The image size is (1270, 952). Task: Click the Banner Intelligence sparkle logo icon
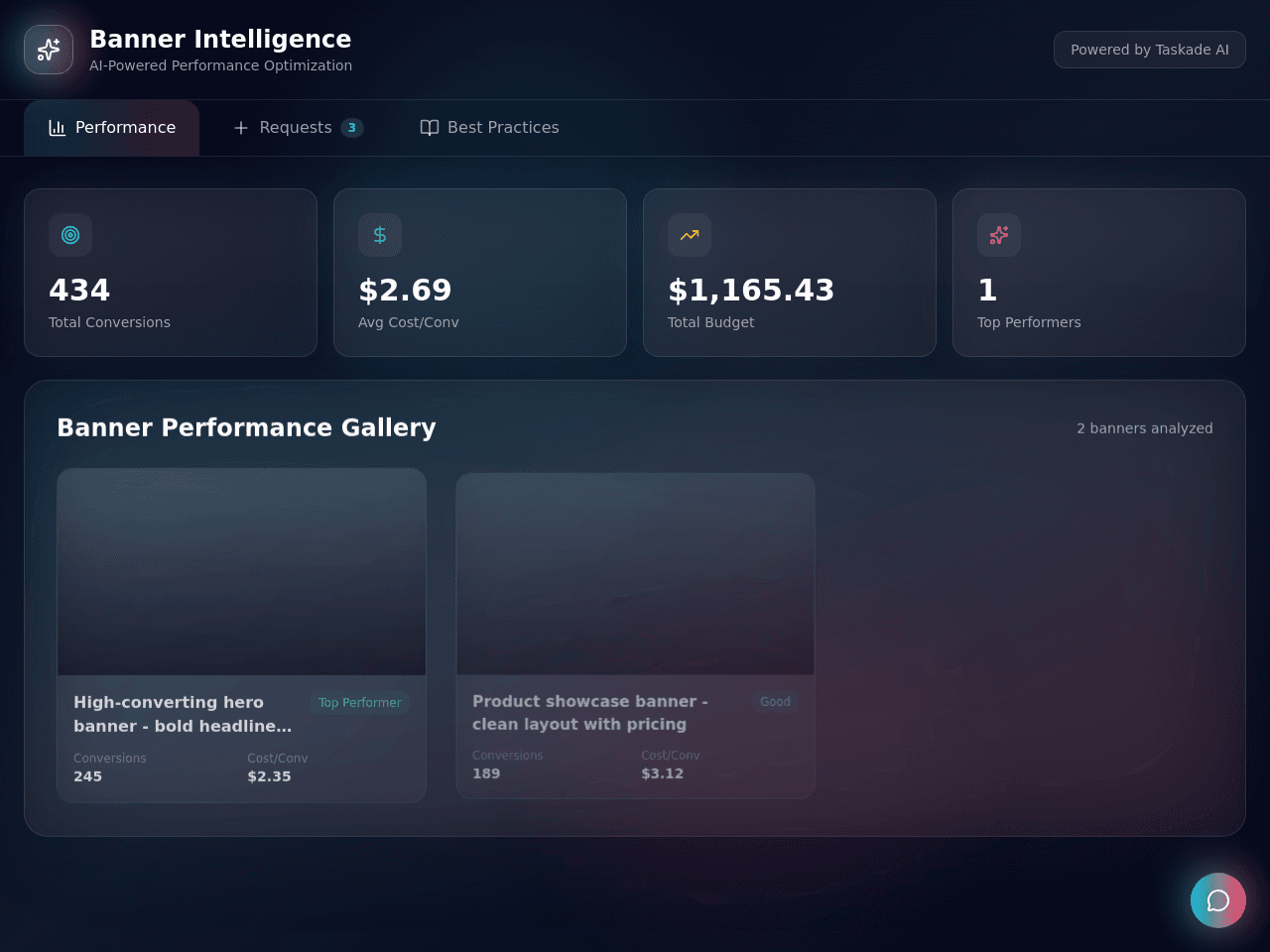tap(49, 50)
